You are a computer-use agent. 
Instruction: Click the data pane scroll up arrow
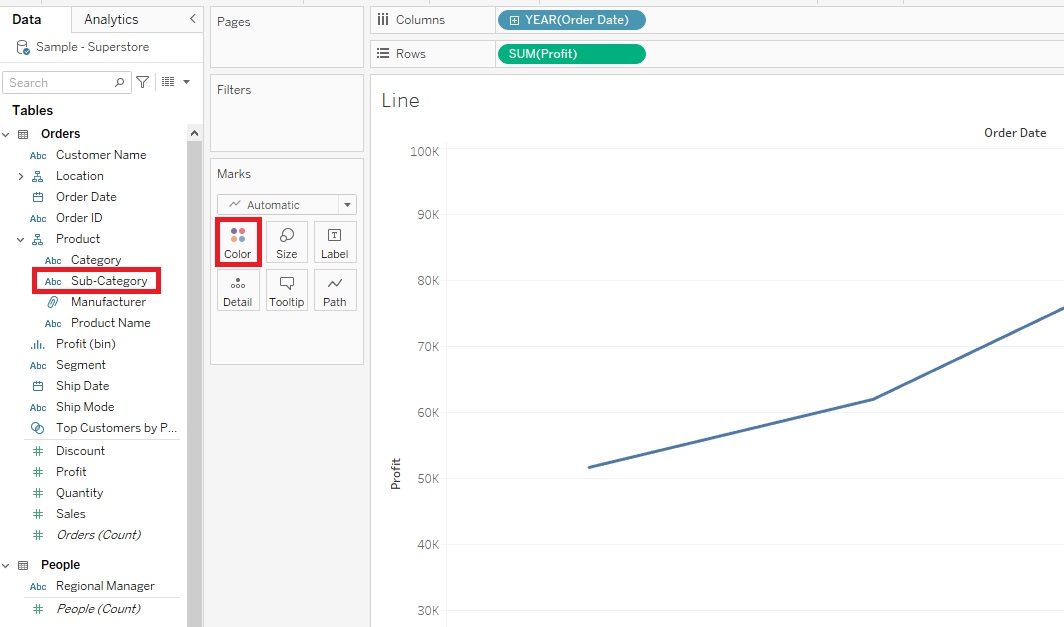tap(194, 134)
